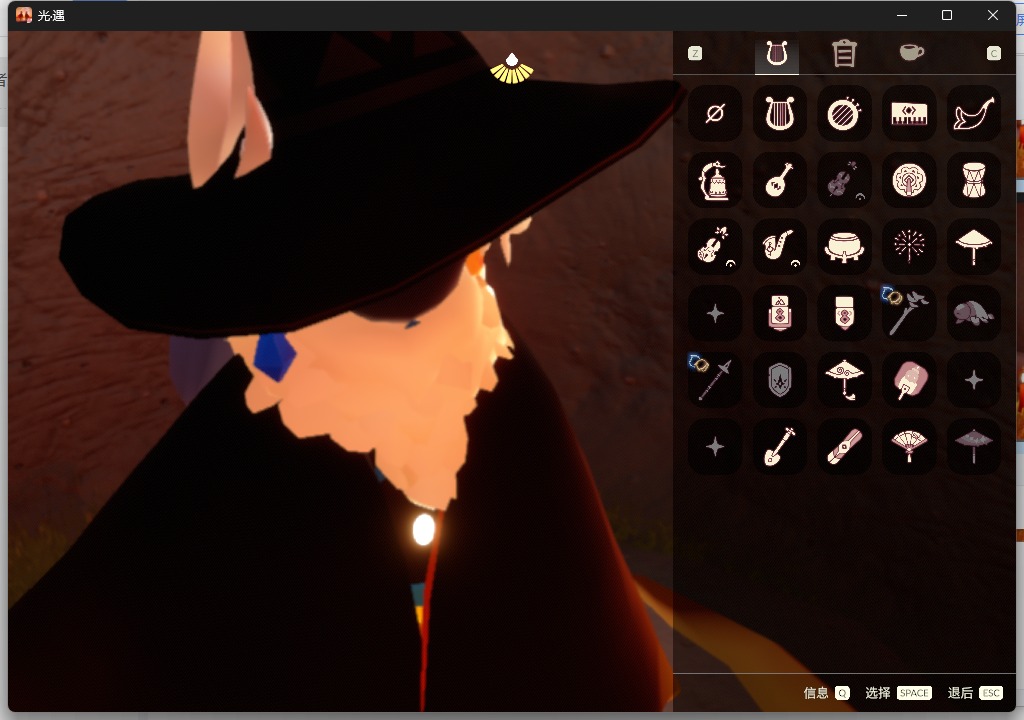Choose the round tambourine hand drum

pyautogui.click(x=844, y=114)
